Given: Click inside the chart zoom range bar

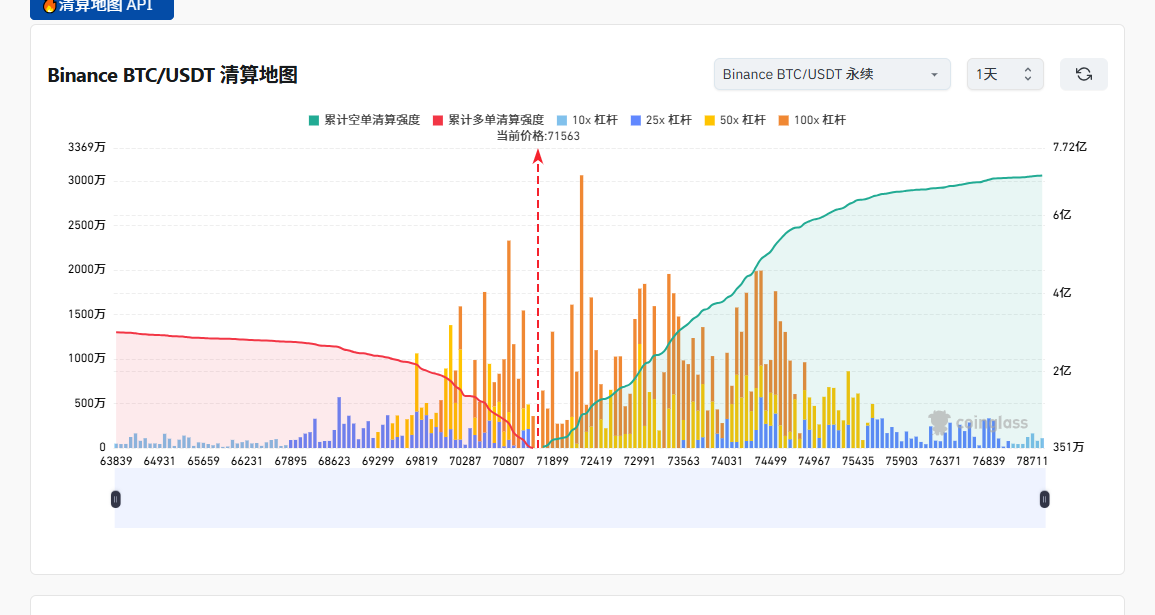Looking at the screenshot, I should click(580, 499).
